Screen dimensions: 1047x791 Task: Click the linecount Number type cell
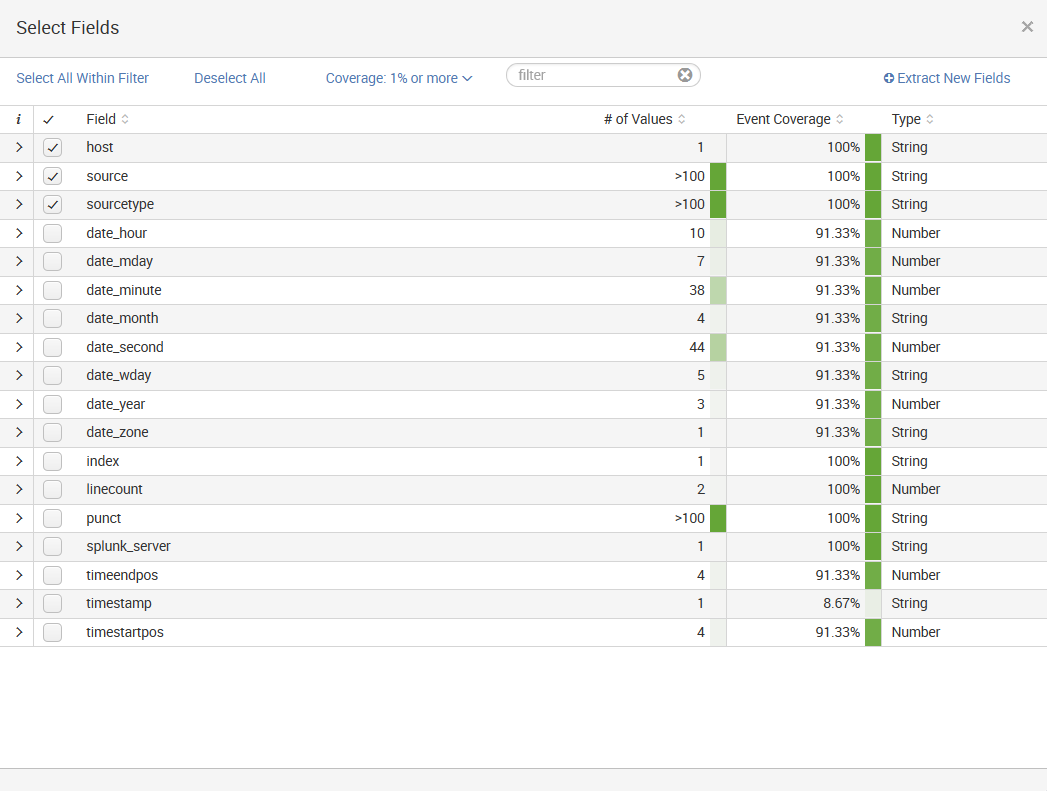coord(915,489)
